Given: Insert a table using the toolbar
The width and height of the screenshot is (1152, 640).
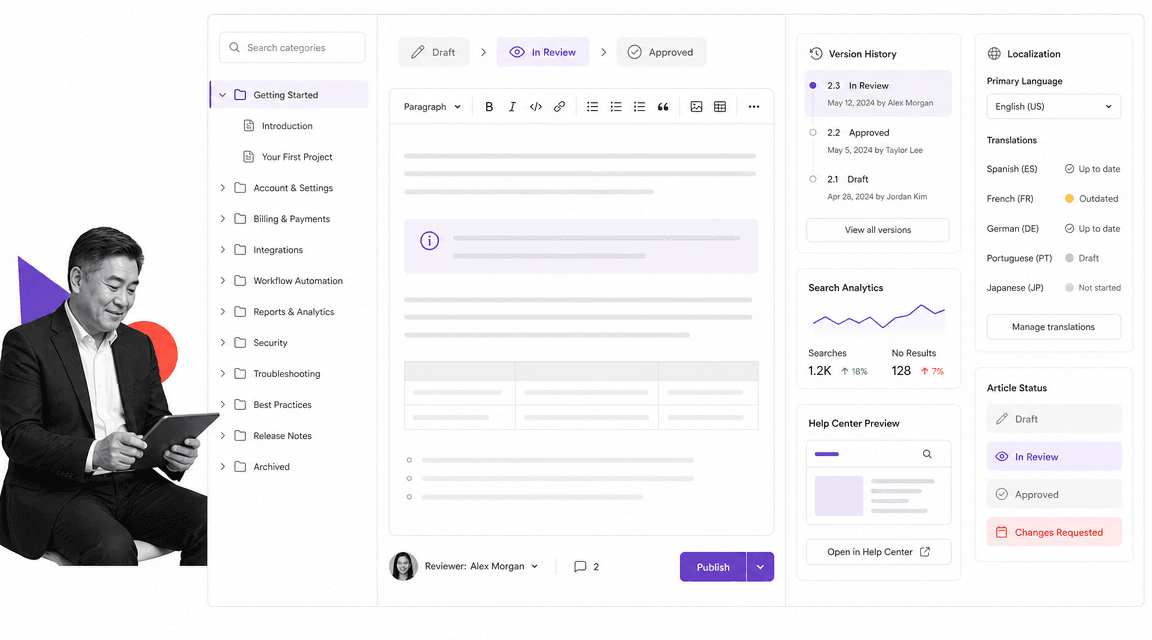Looking at the screenshot, I should 720,107.
